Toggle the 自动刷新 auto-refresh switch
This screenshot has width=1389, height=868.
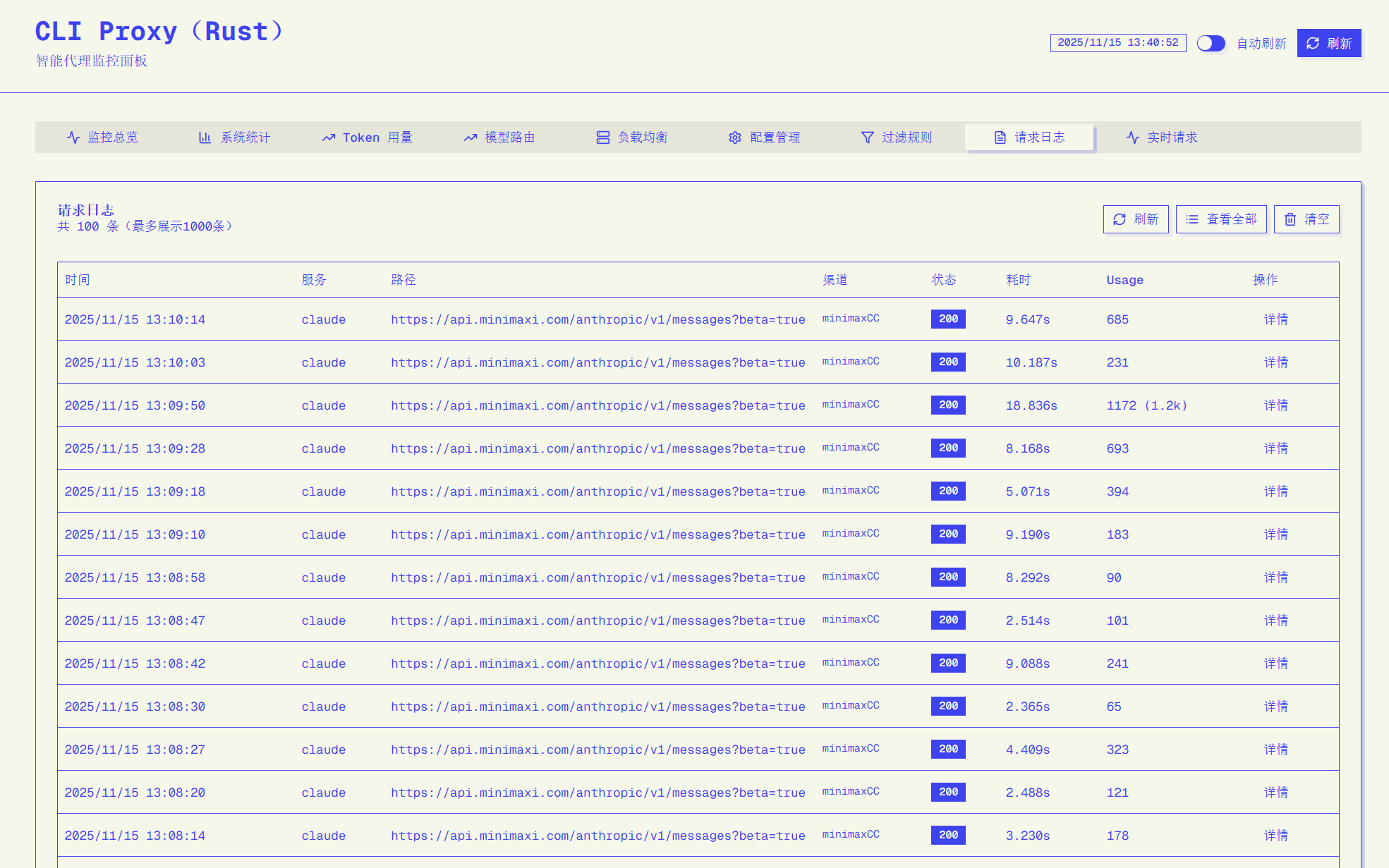pyautogui.click(x=1211, y=43)
